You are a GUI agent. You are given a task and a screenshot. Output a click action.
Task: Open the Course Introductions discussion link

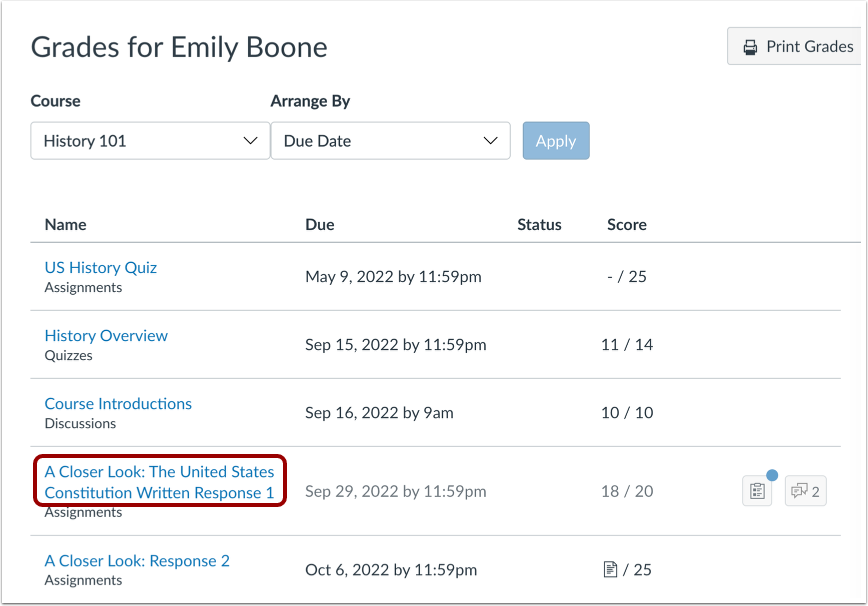click(x=118, y=404)
